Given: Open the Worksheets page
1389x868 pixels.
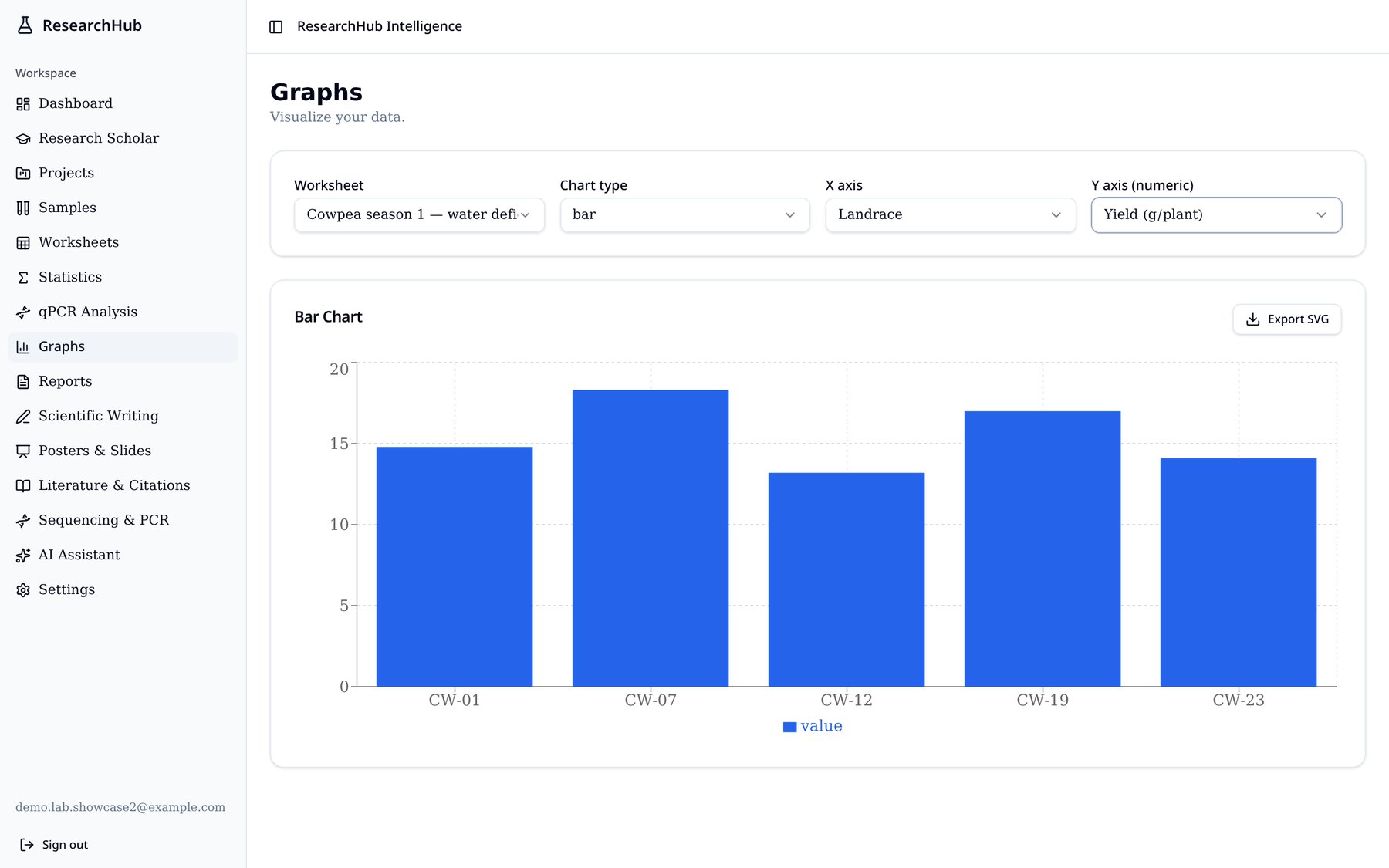Looking at the screenshot, I should (123, 243).
